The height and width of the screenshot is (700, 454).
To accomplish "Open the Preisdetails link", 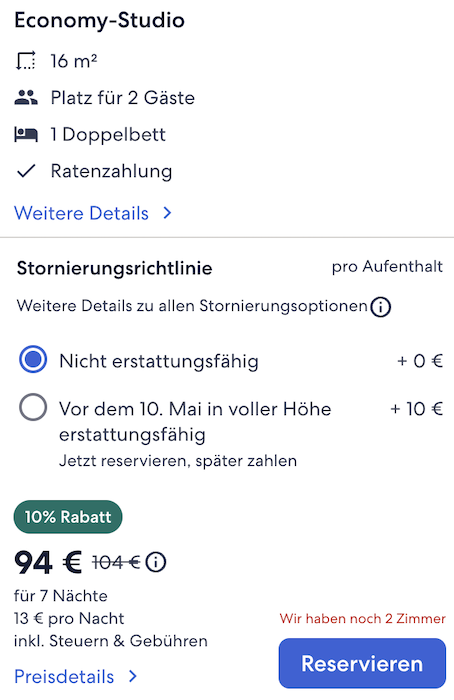I will [x=64, y=677].
